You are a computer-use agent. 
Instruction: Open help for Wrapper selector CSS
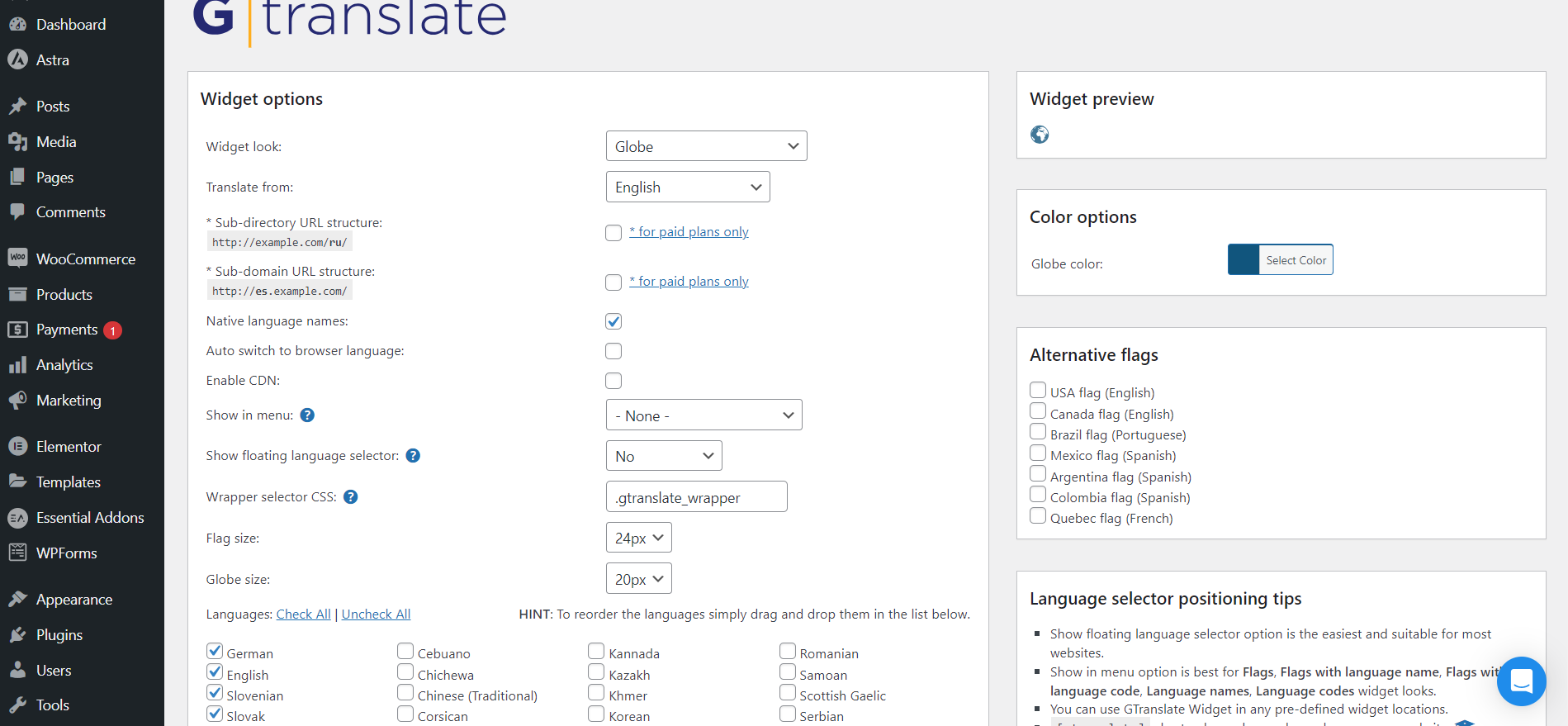[350, 497]
